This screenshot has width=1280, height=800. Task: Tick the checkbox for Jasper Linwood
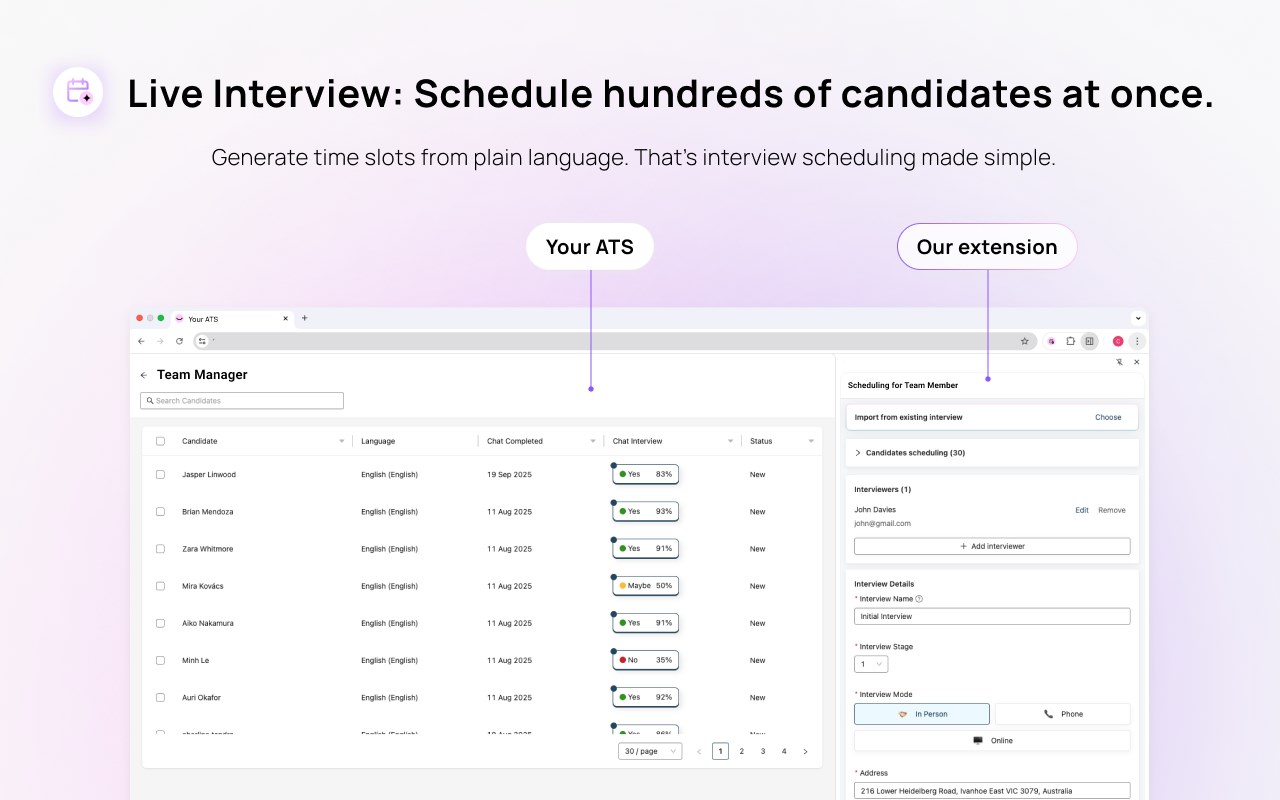(x=160, y=474)
